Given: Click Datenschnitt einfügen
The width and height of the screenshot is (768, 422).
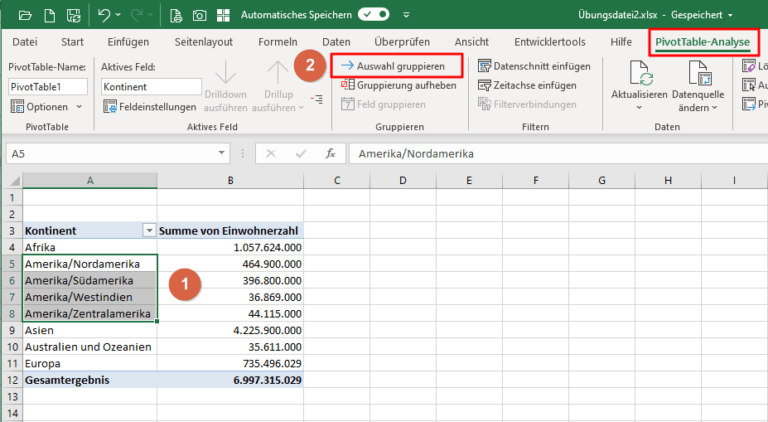Looking at the screenshot, I should (534, 66).
